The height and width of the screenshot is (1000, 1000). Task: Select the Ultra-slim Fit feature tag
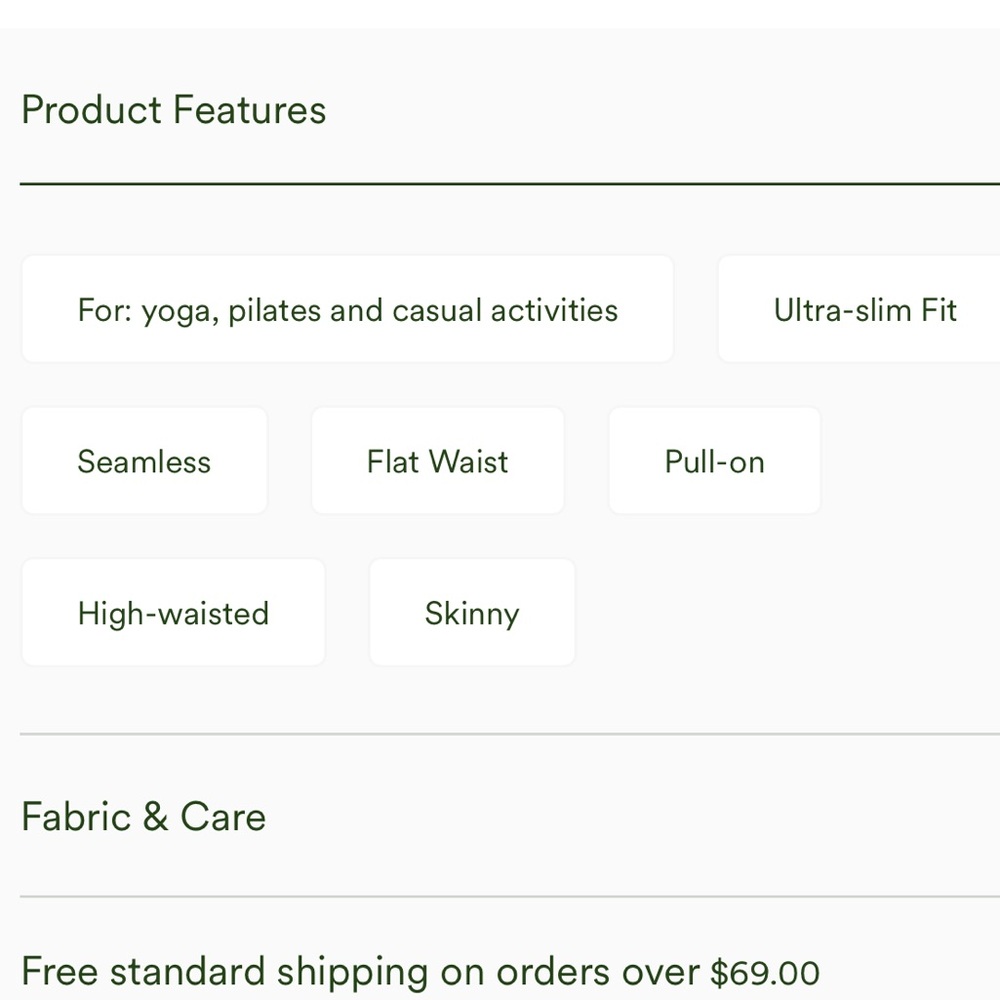(865, 310)
